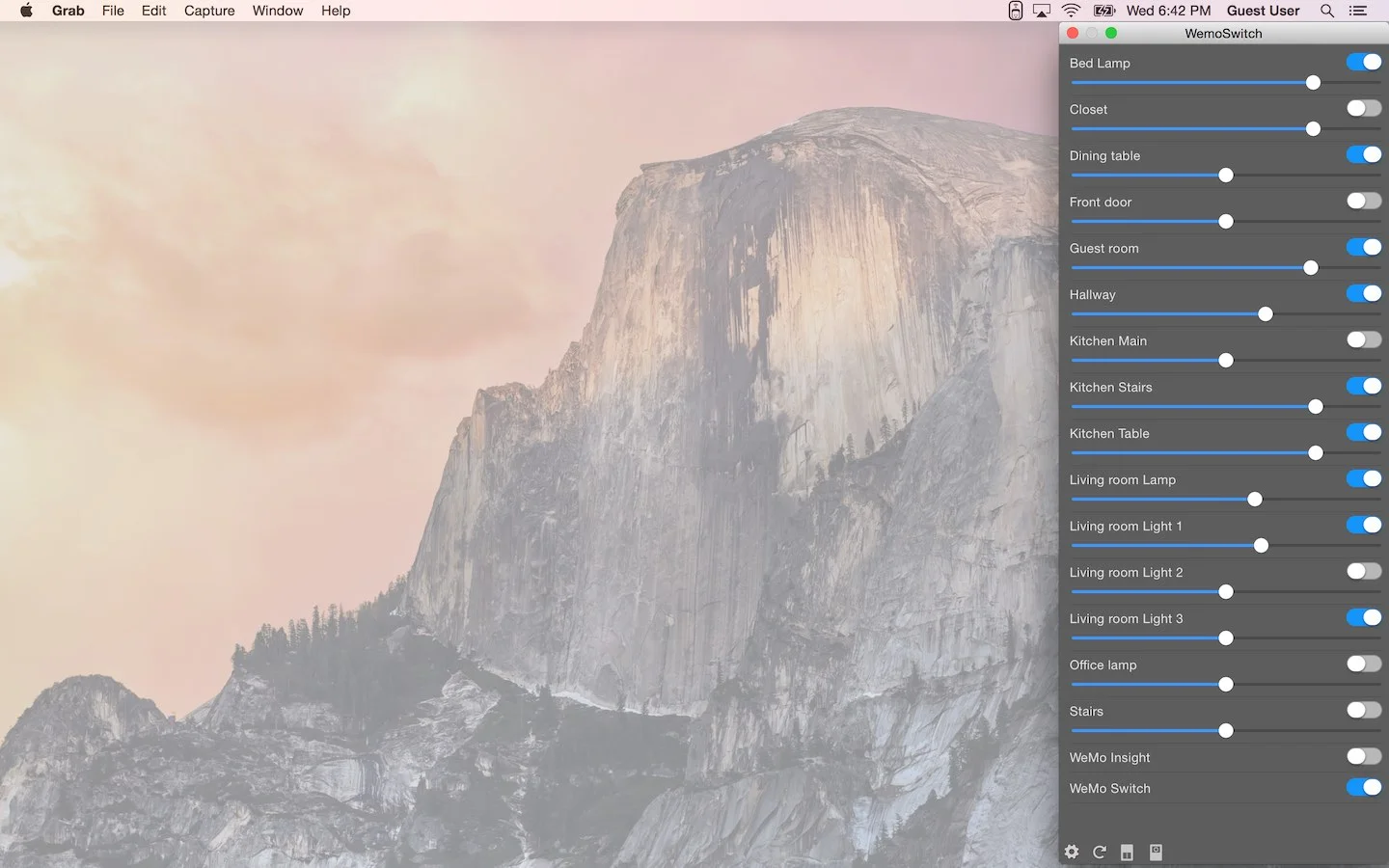The height and width of the screenshot is (868, 1389).
Task: Open the Grab application menu
Action: (68, 11)
